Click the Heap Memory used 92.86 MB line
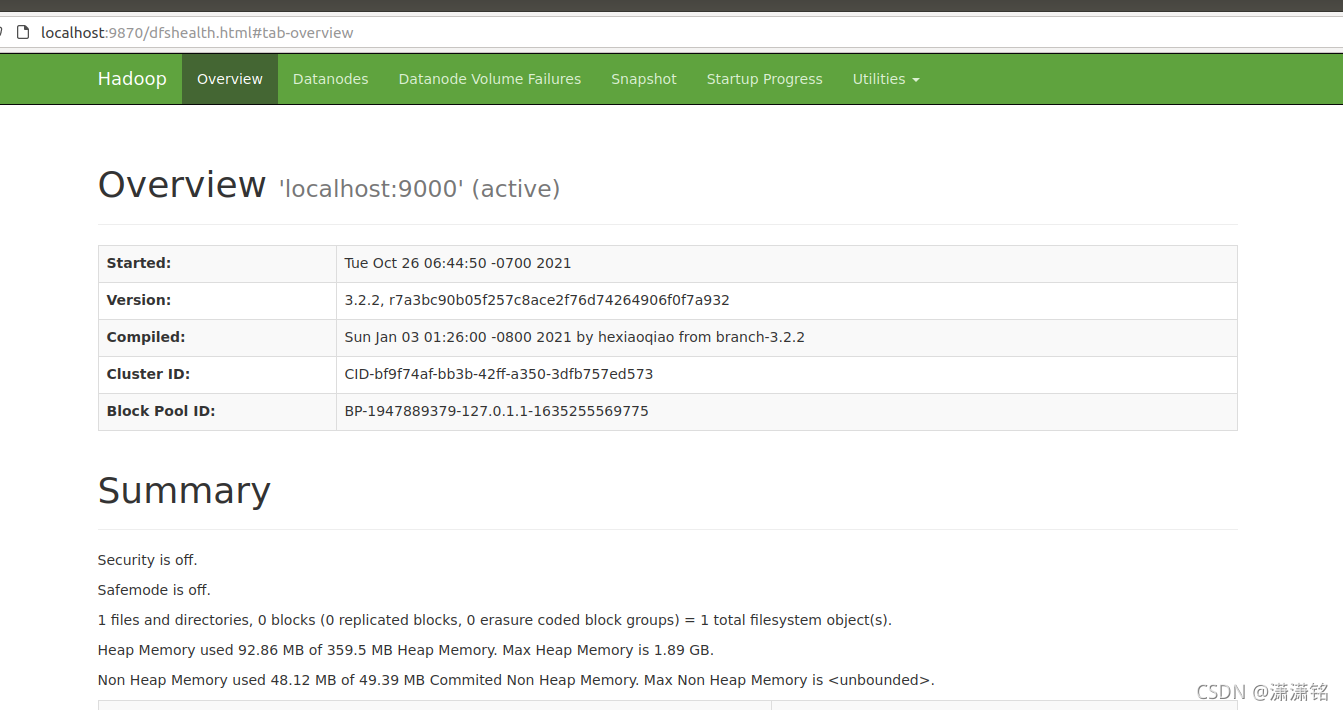The image size is (1343, 710). tap(406, 650)
